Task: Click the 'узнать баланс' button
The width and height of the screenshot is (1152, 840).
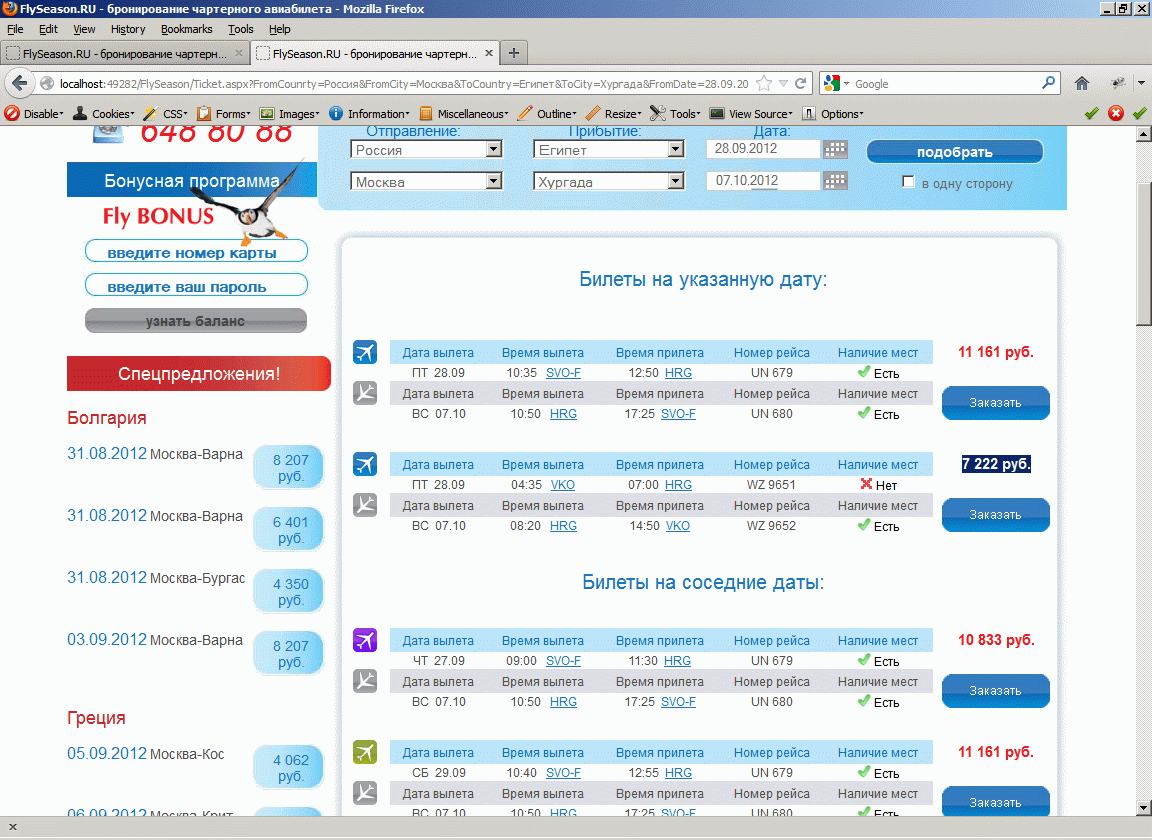Action: (x=195, y=320)
